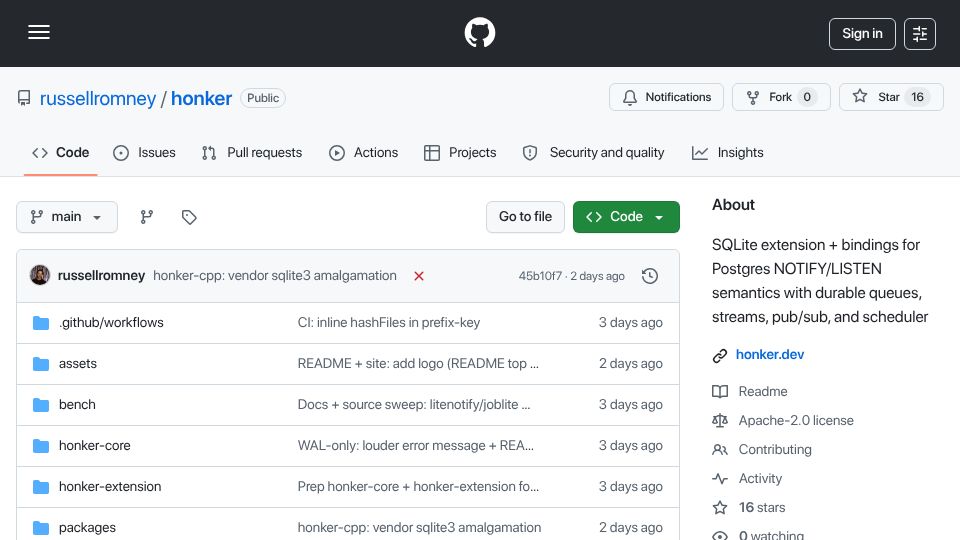
Task: Click the Notifications bell button
Action: tap(666, 97)
